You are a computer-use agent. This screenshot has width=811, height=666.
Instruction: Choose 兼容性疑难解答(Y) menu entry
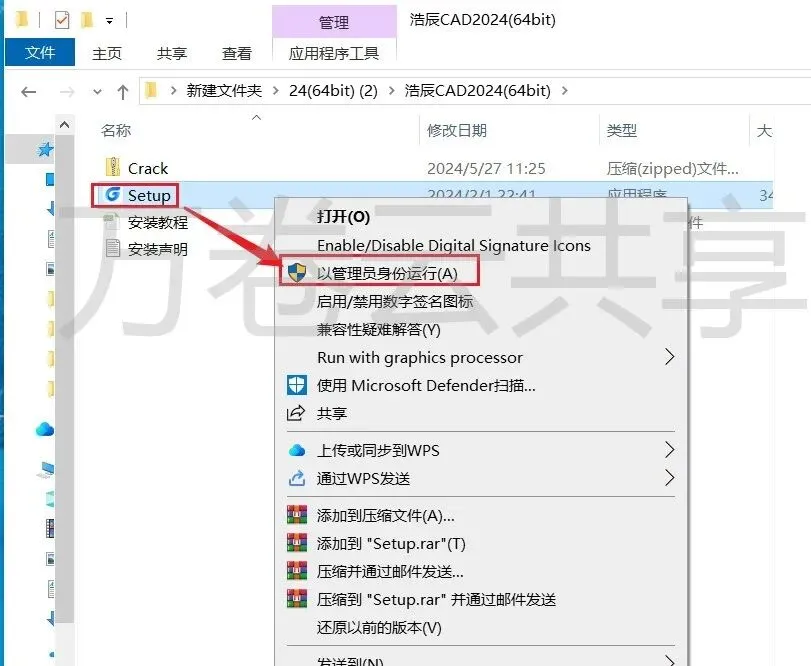[x=378, y=329]
